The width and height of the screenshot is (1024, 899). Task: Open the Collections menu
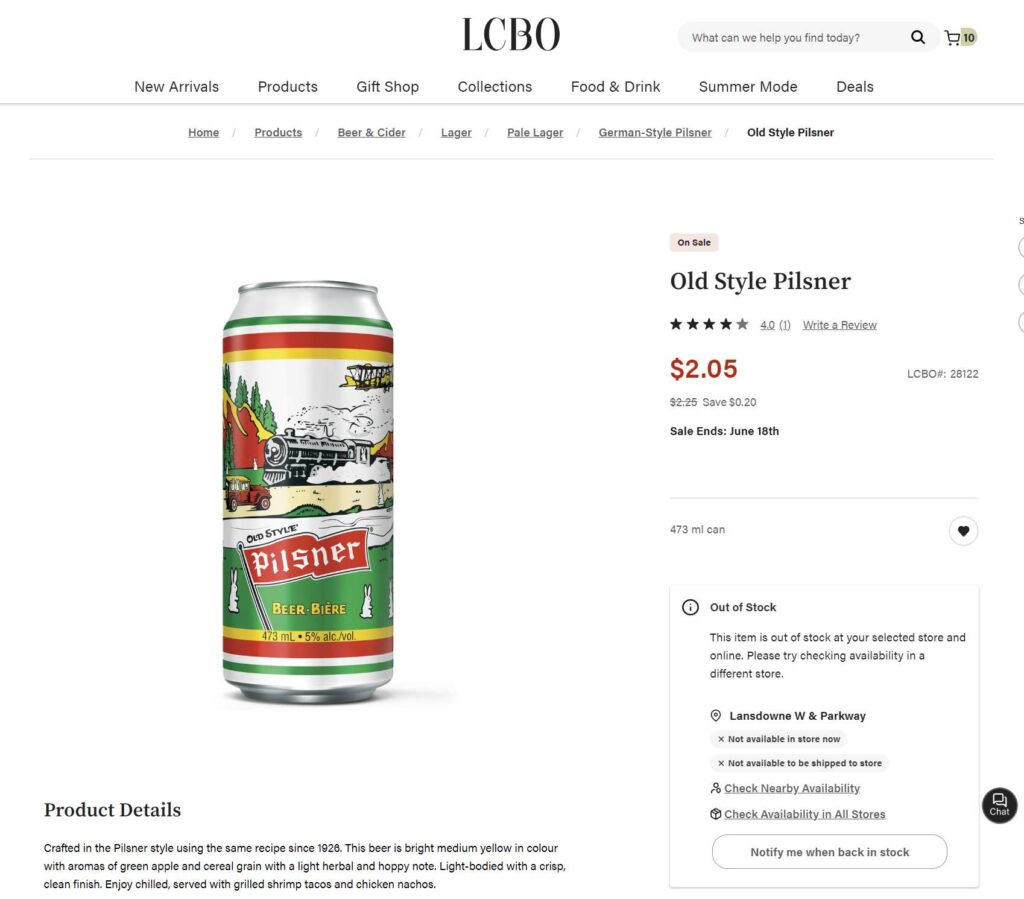click(494, 87)
